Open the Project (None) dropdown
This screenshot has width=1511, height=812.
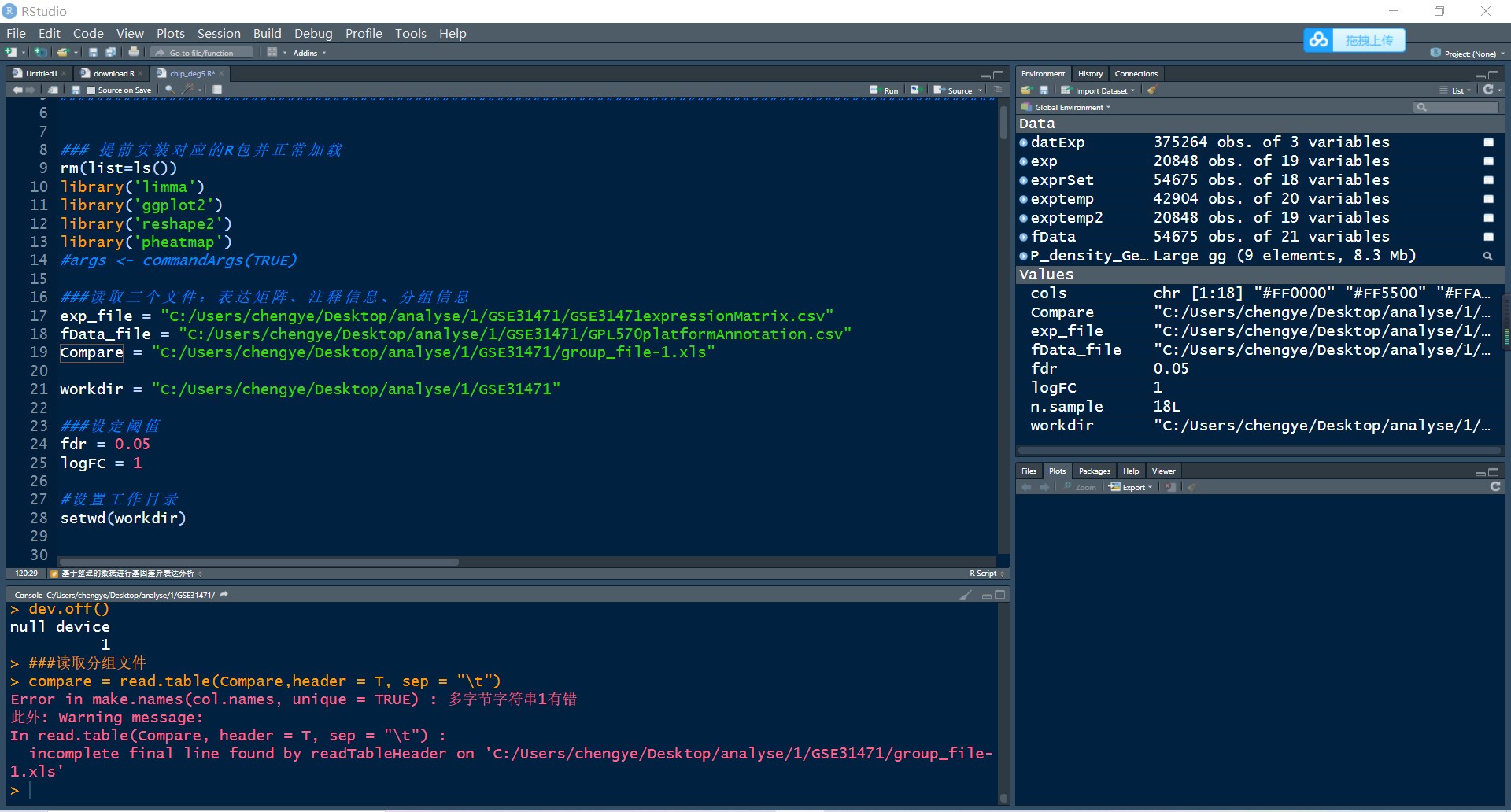(1468, 54)
